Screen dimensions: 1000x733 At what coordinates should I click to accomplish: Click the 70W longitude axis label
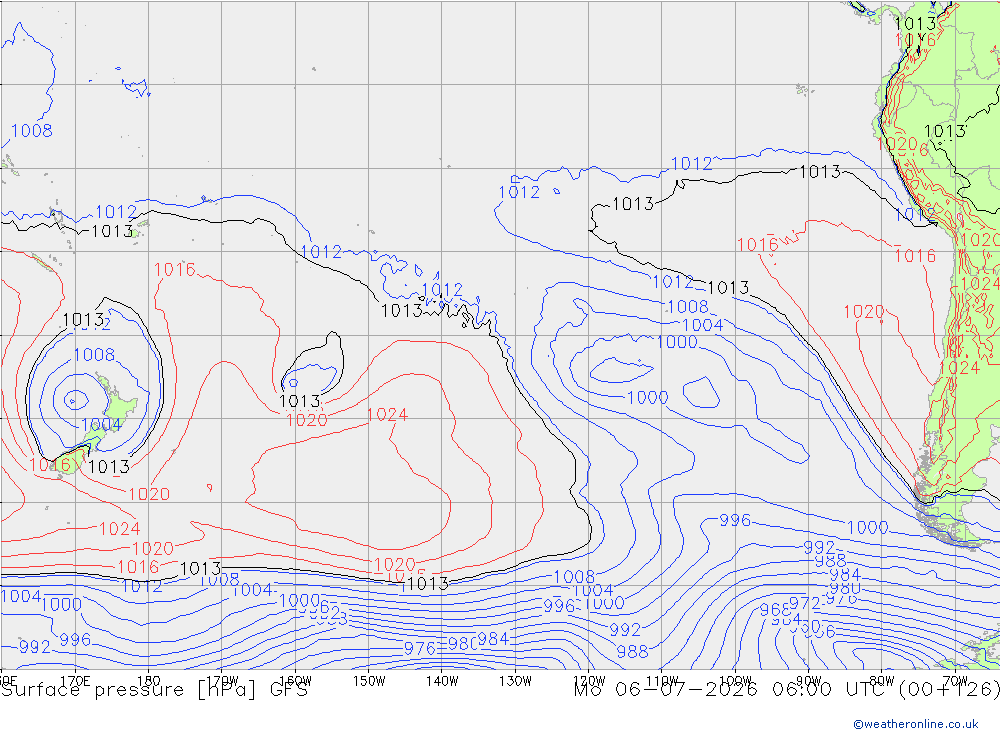click(x=955, y=681)
